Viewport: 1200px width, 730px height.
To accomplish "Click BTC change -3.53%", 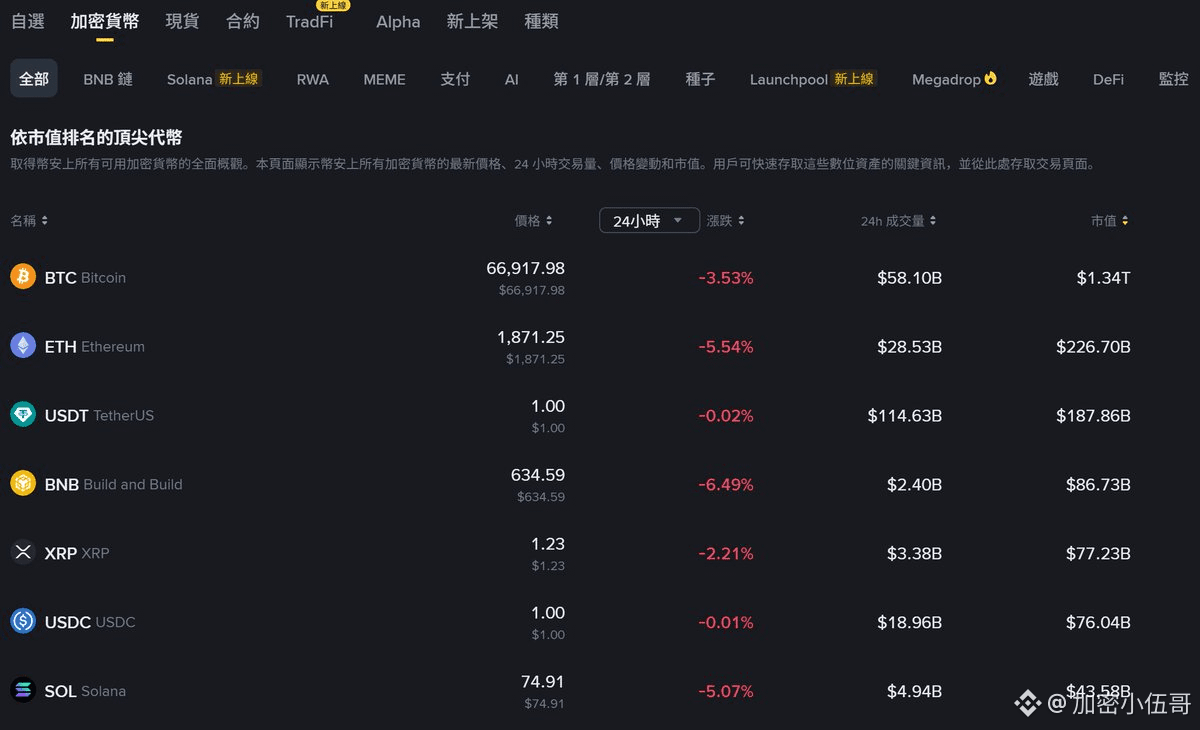I will (x=726, y=278).
